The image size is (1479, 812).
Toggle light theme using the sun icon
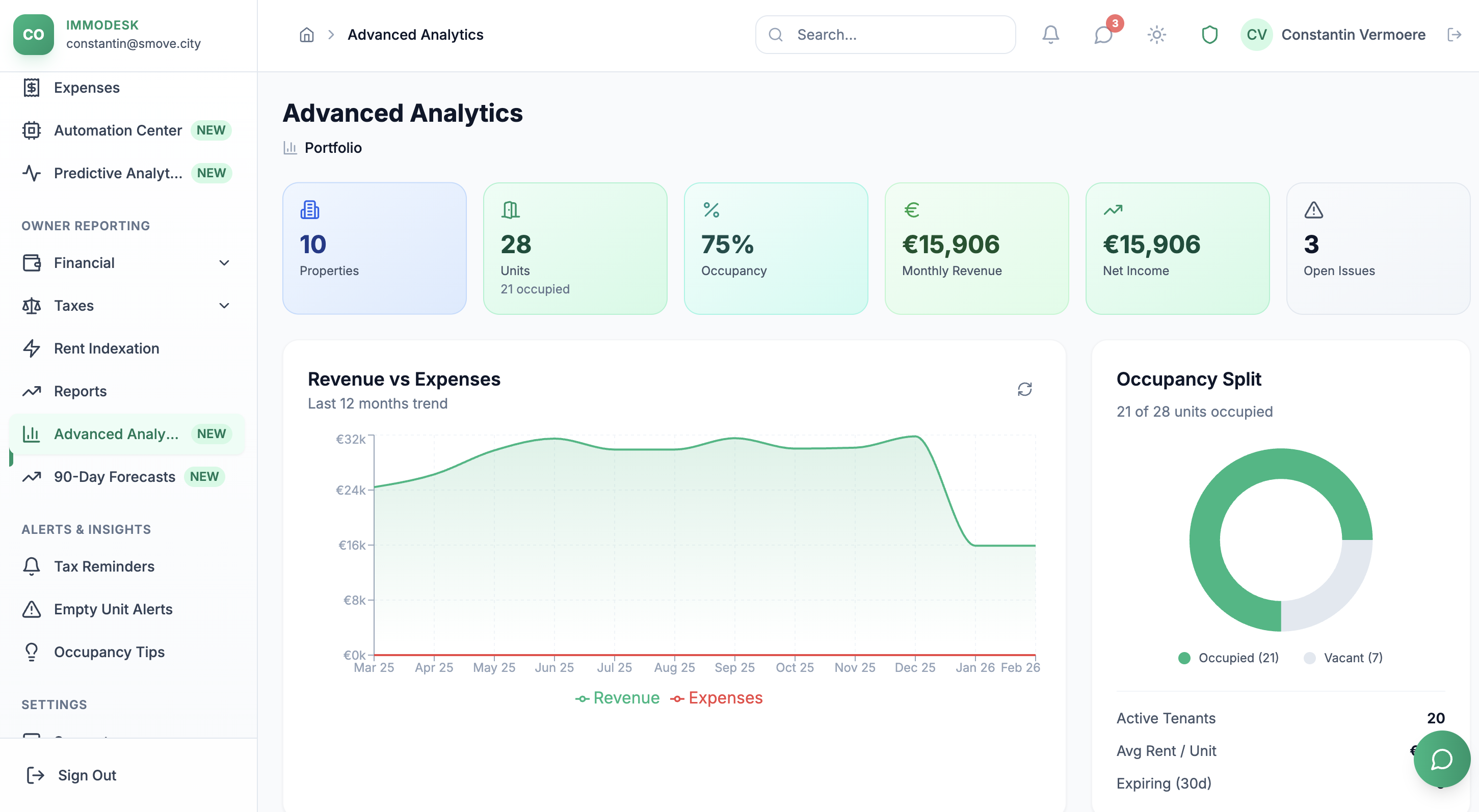pyautogui.click(x=1156, y=35)
